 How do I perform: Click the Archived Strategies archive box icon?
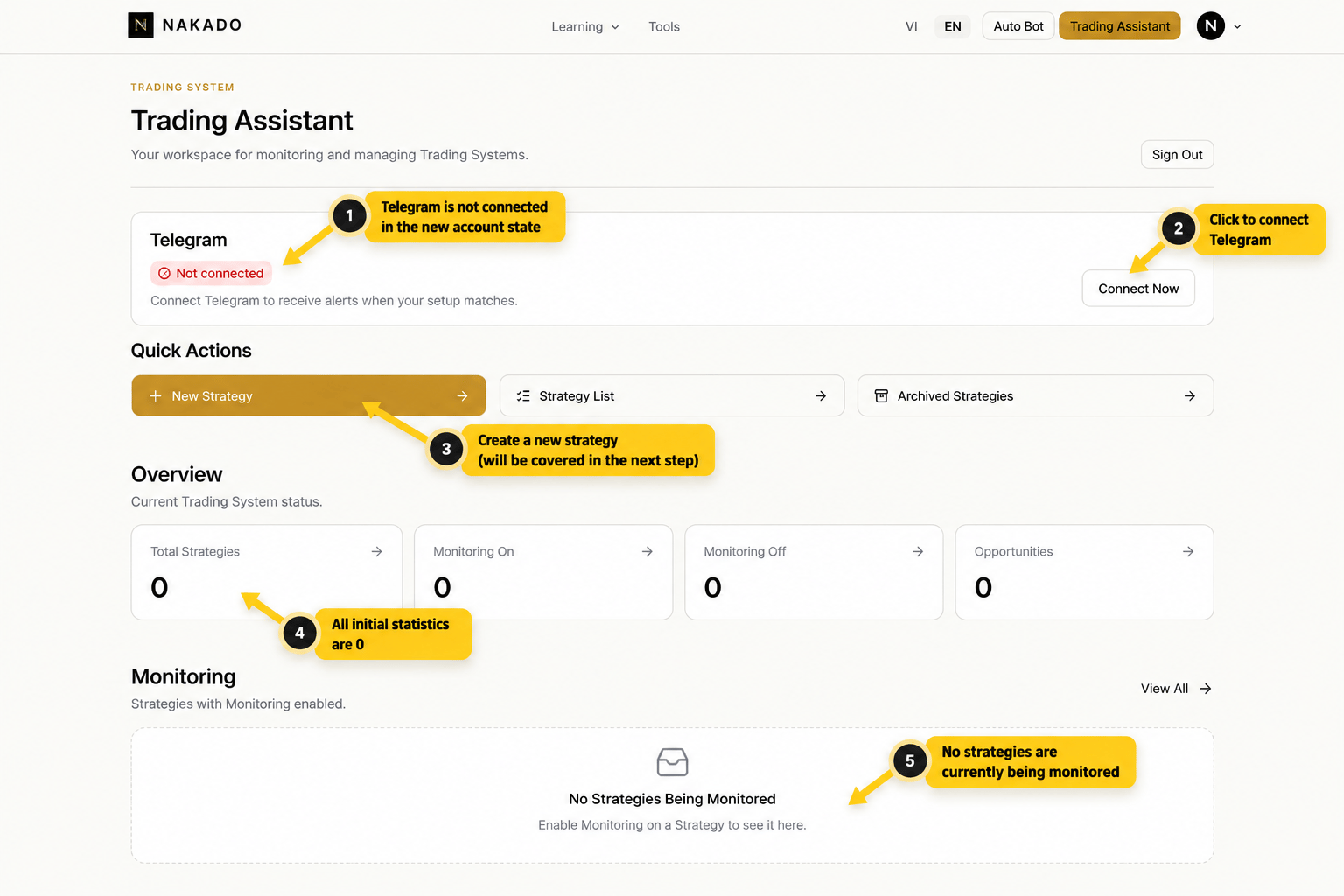pos(881,396)
